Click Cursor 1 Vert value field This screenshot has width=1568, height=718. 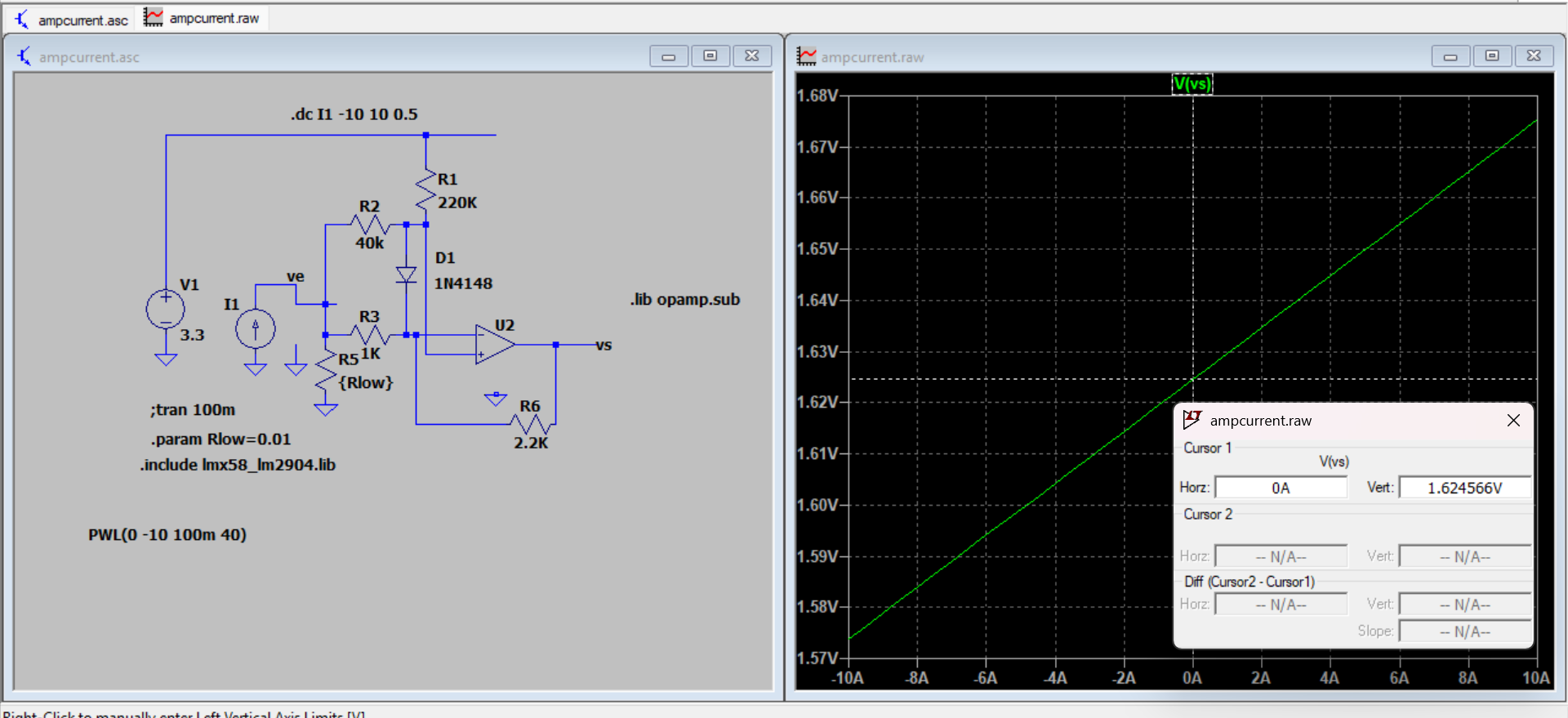click(1464, 488)
